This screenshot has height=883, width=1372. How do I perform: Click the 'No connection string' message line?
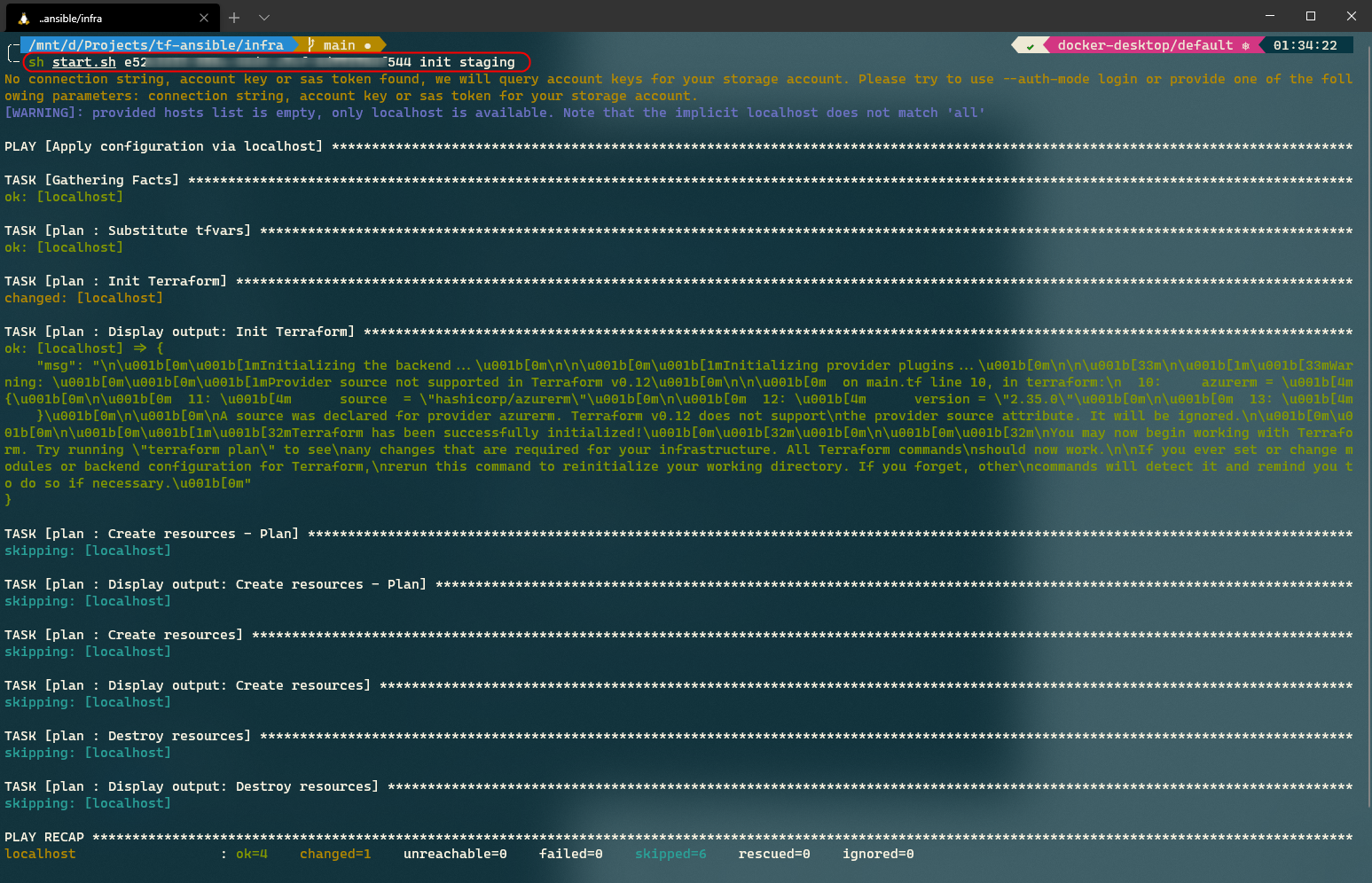[x=678, y=87]
